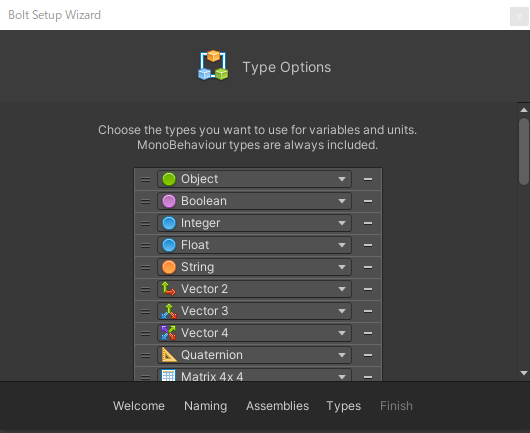Click the Matrix 4x4 grid icon

pyautogui.click(x=169, y=376)
